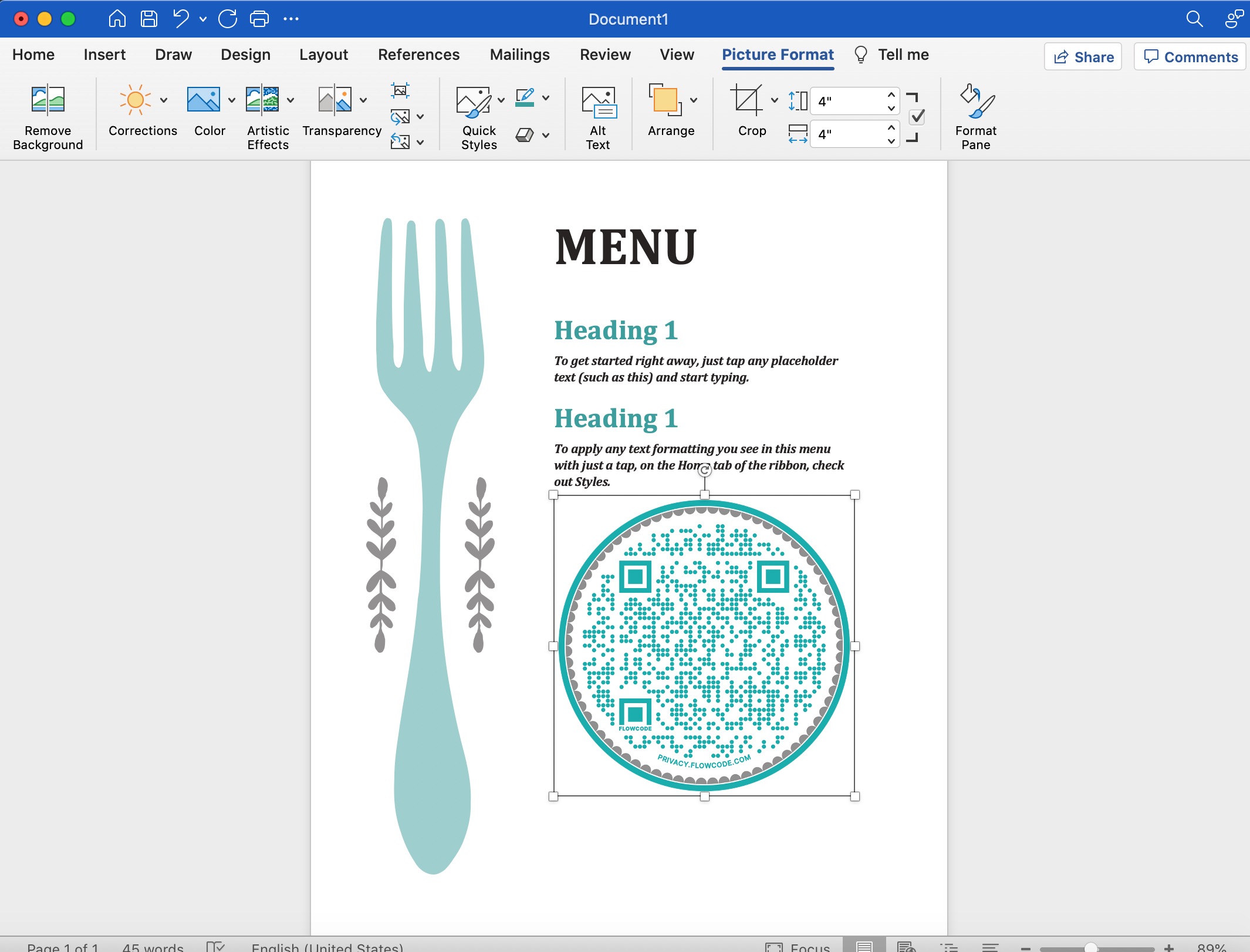The width and height of the screenshot is (1250, 952).
Task: Click the Undo arrow icon
Action: [x=181, y=19]
